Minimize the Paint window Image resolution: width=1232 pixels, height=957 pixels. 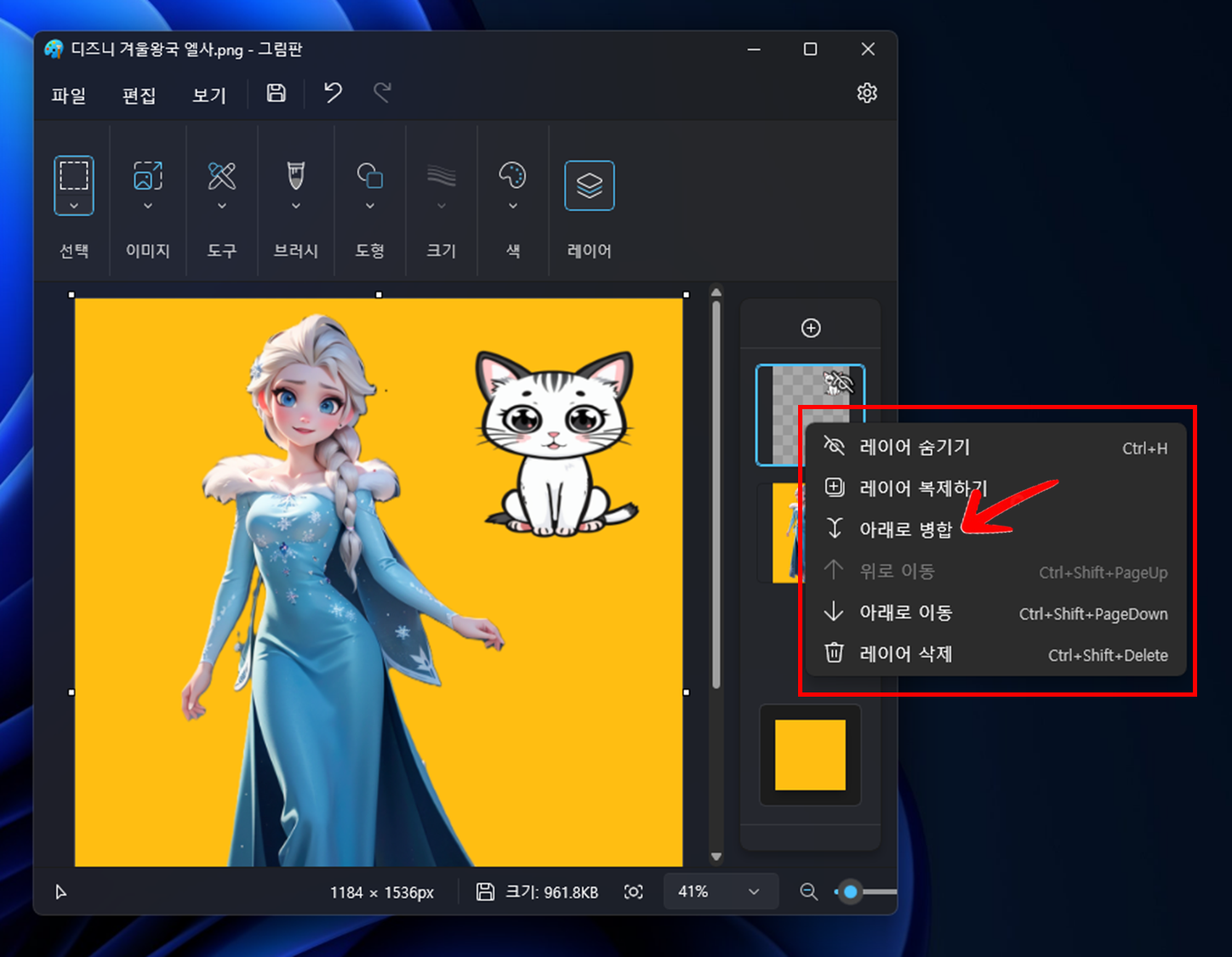(x=754, y=49)
